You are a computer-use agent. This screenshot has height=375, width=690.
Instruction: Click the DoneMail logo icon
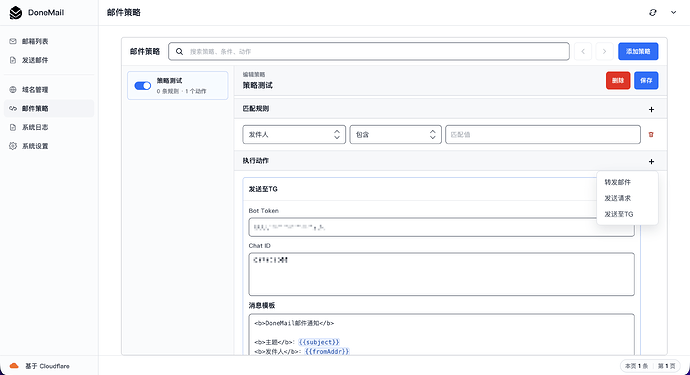15,13
